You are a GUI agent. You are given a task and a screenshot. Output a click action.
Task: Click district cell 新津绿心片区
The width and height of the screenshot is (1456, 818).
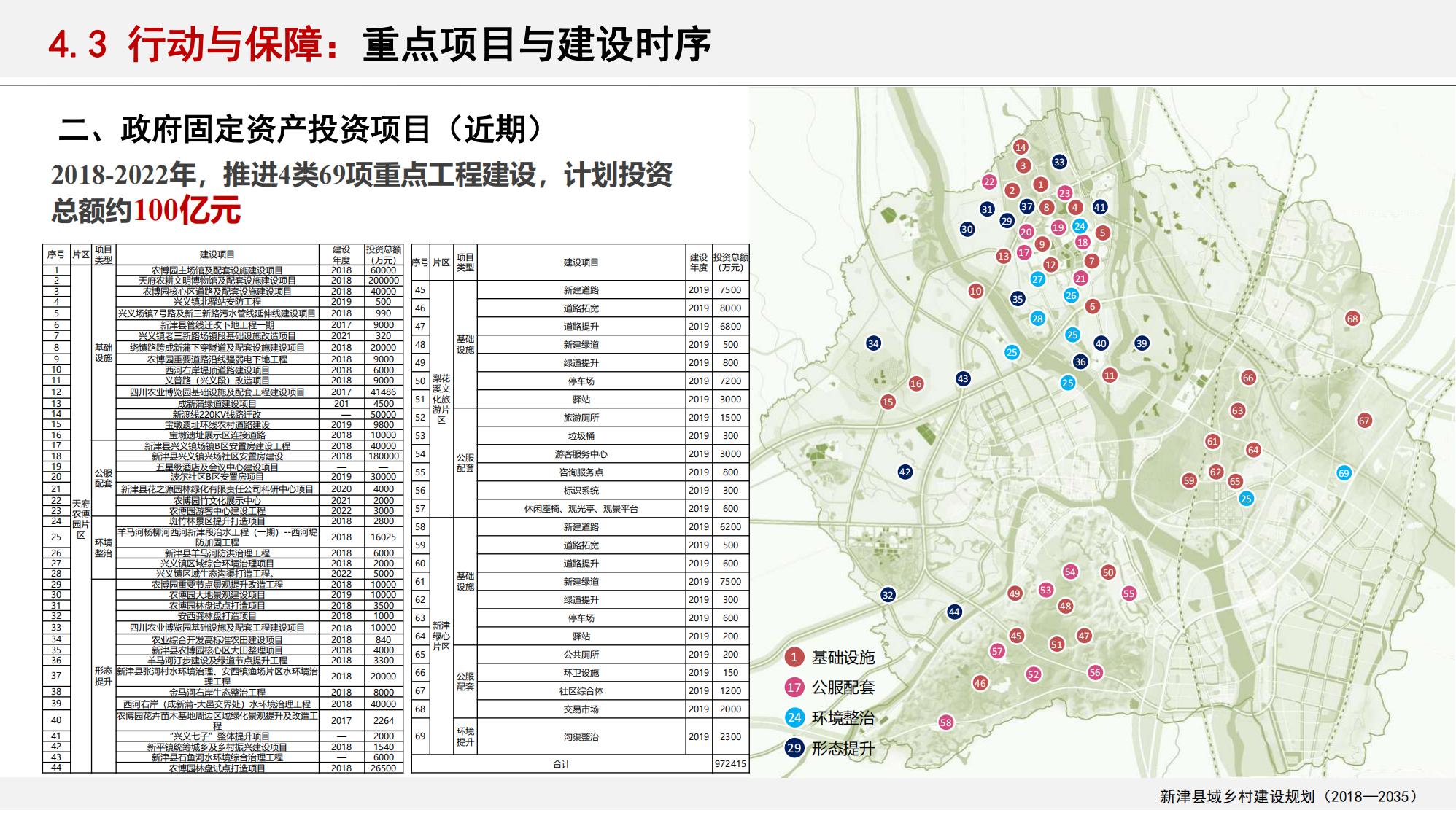[x=441, y=636]
